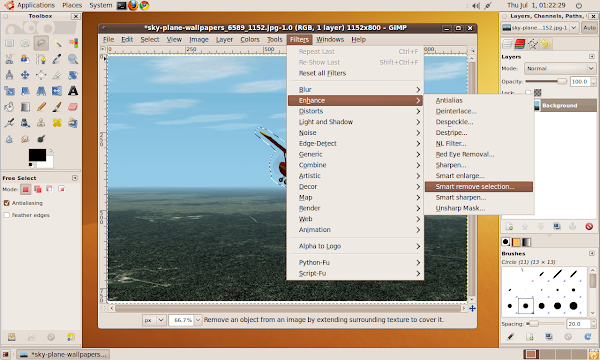Set selection mode to Replace current selection
The image size is (600, 360).
point(26,189)
